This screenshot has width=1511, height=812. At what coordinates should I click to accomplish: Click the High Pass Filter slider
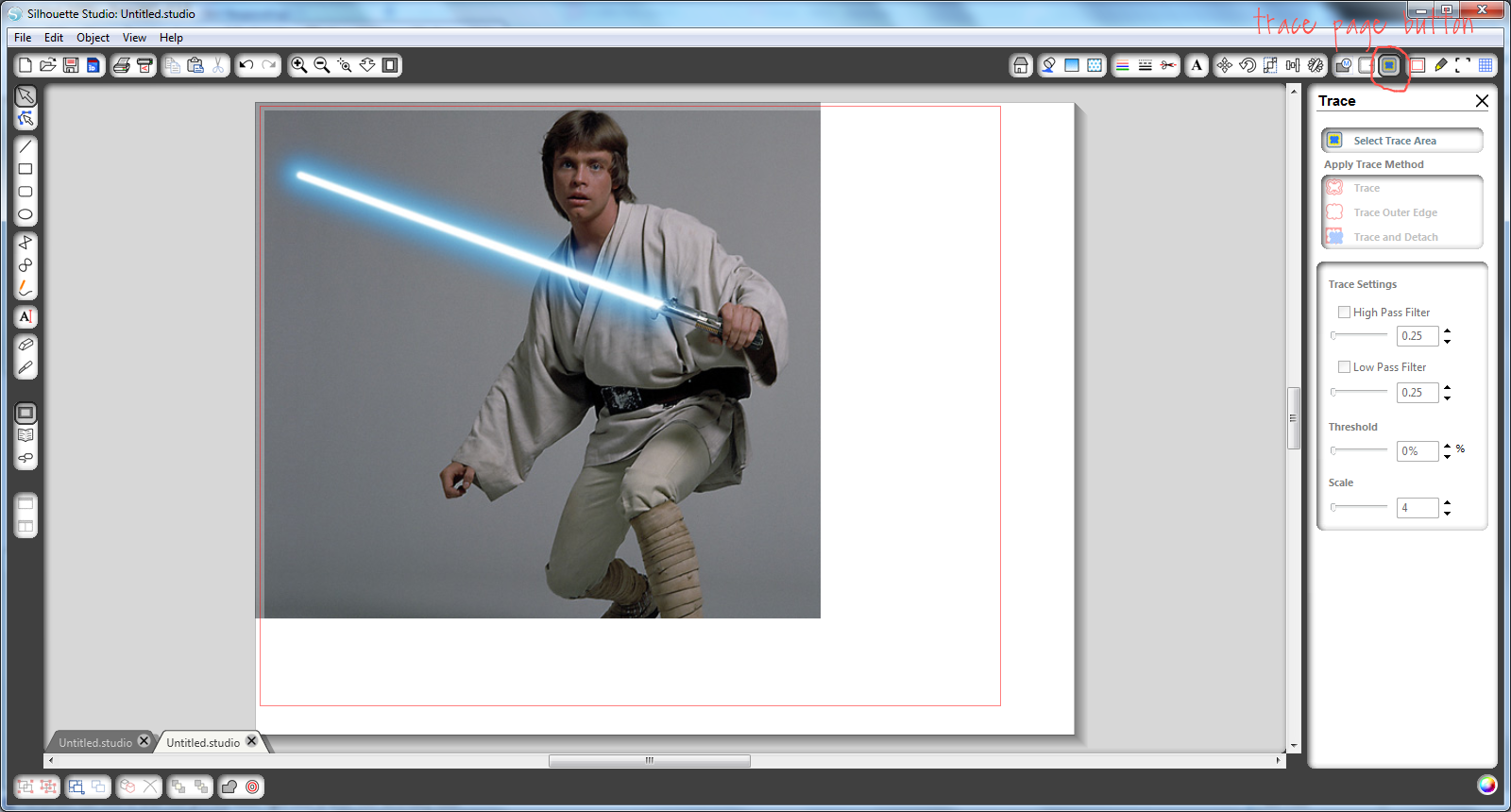1359,335
